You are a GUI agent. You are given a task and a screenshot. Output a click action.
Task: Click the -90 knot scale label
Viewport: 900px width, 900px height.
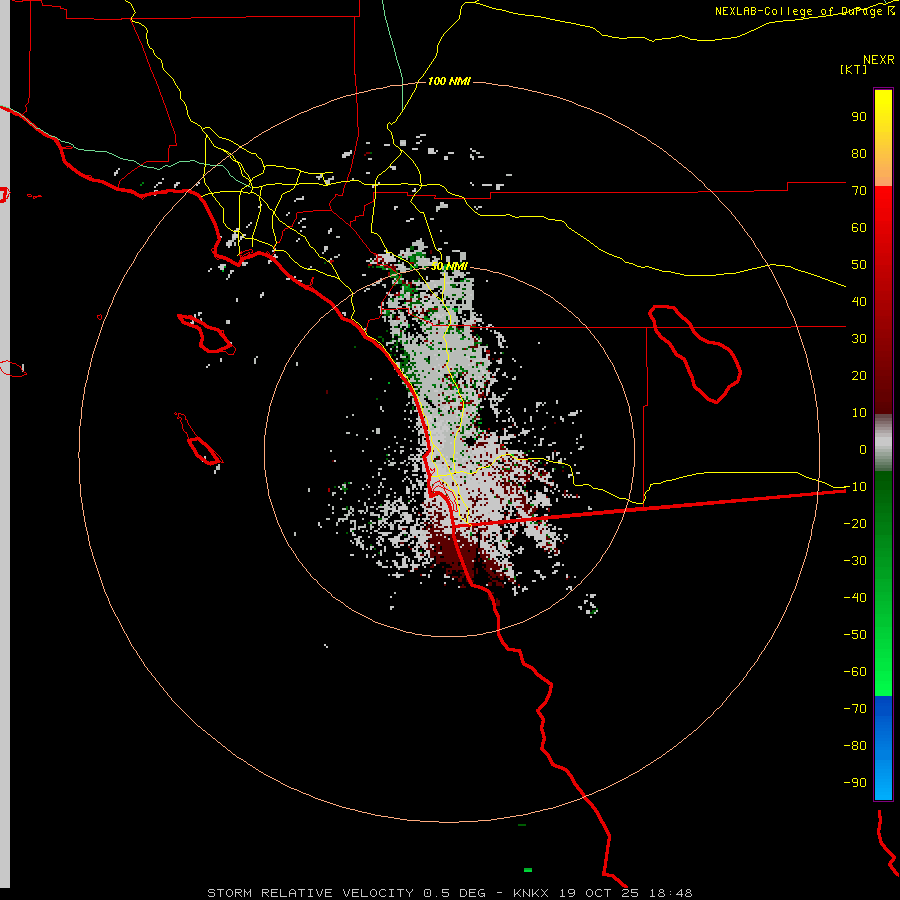pos(855,782)
